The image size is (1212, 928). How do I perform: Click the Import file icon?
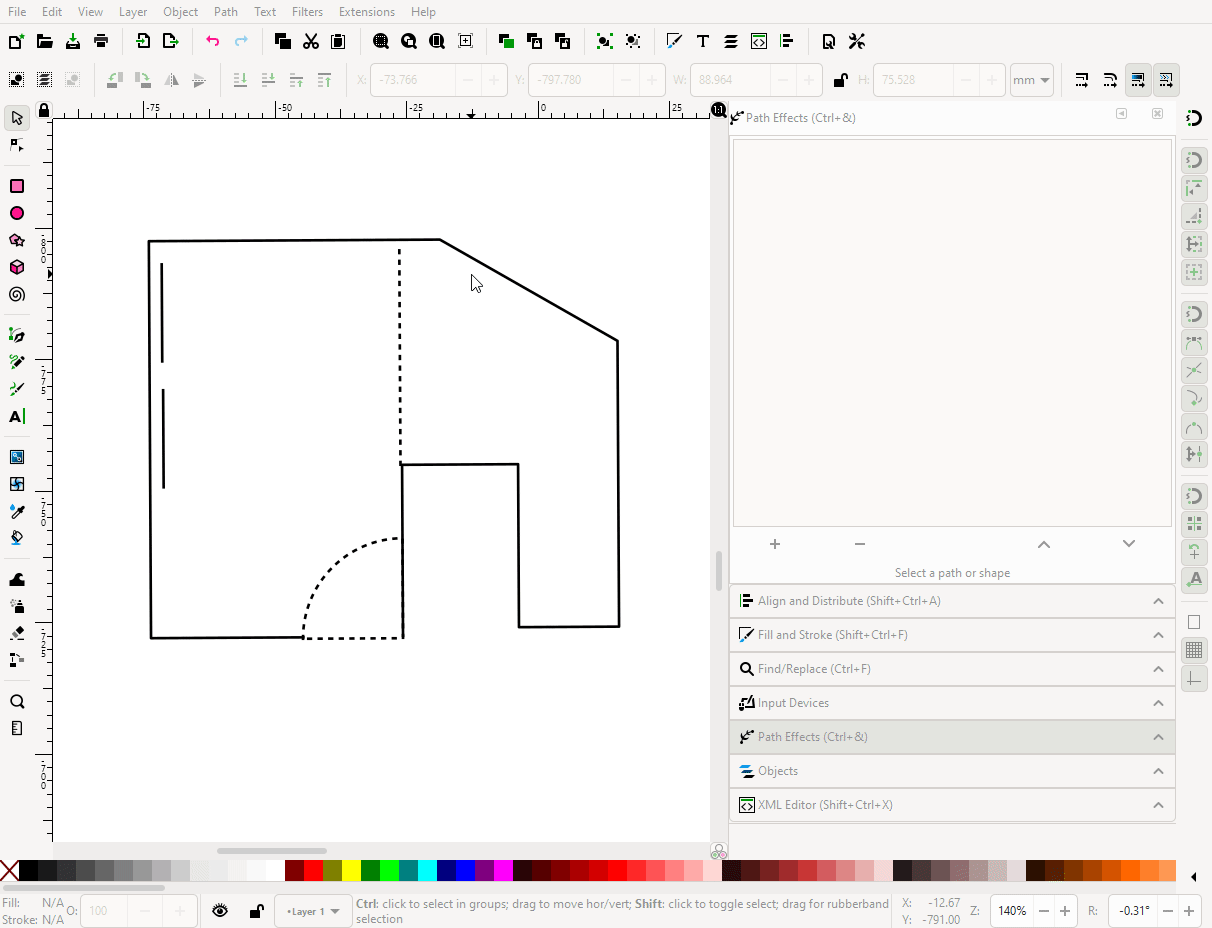143,41
